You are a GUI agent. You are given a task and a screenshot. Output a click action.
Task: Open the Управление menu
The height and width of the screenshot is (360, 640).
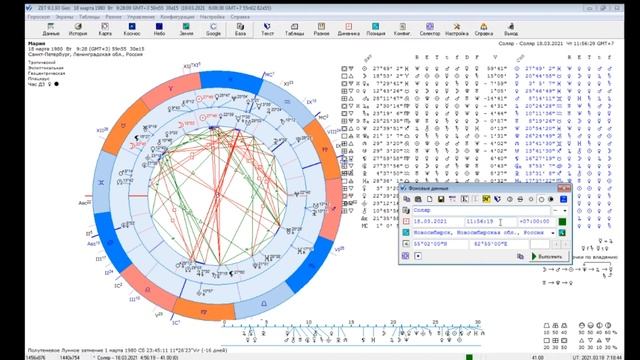click(141, 17)
